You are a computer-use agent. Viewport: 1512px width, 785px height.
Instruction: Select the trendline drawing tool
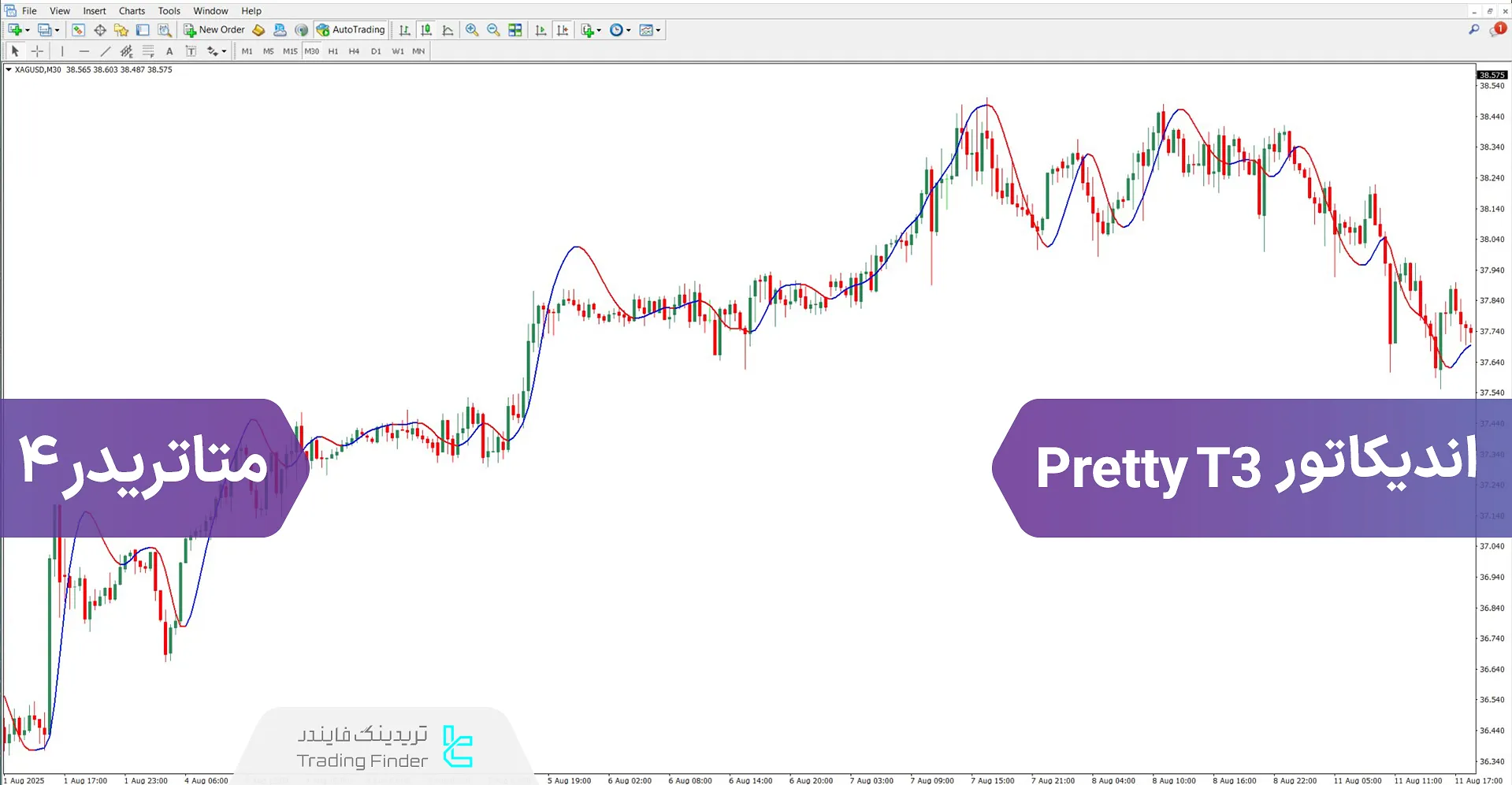click(106, 51)
